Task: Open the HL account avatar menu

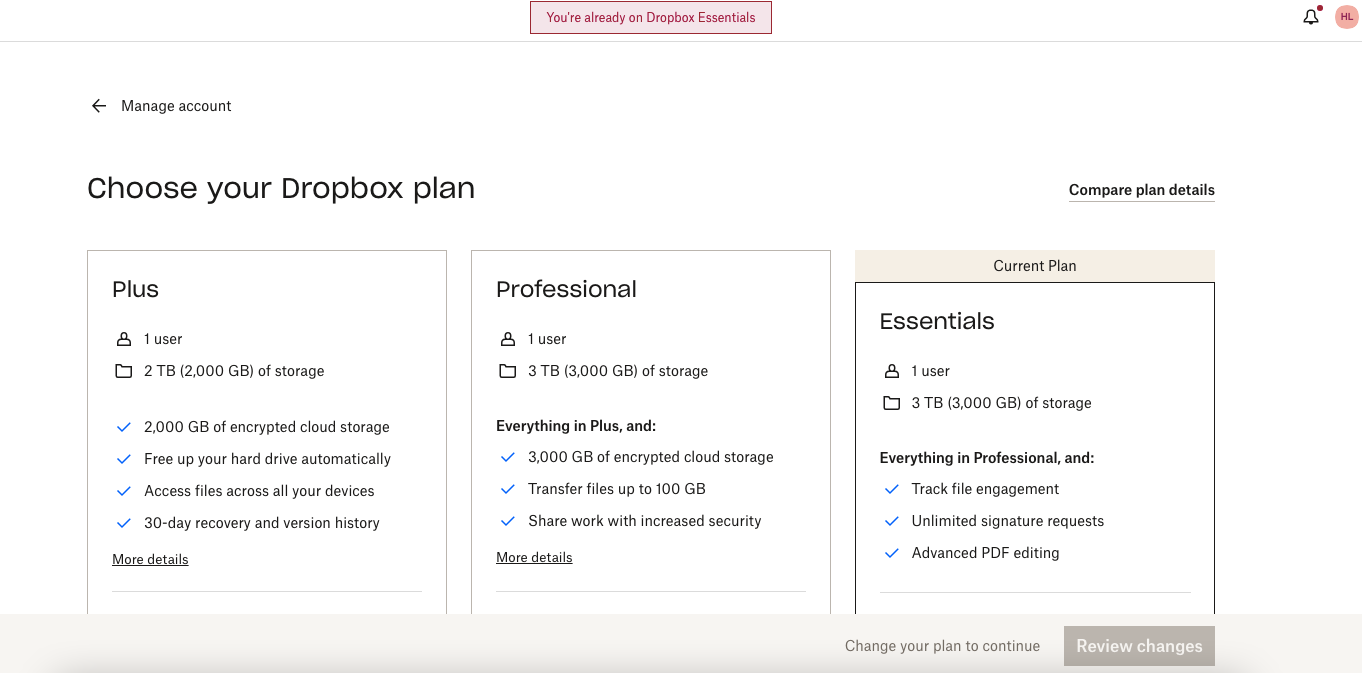Action: coord(1346,17)
